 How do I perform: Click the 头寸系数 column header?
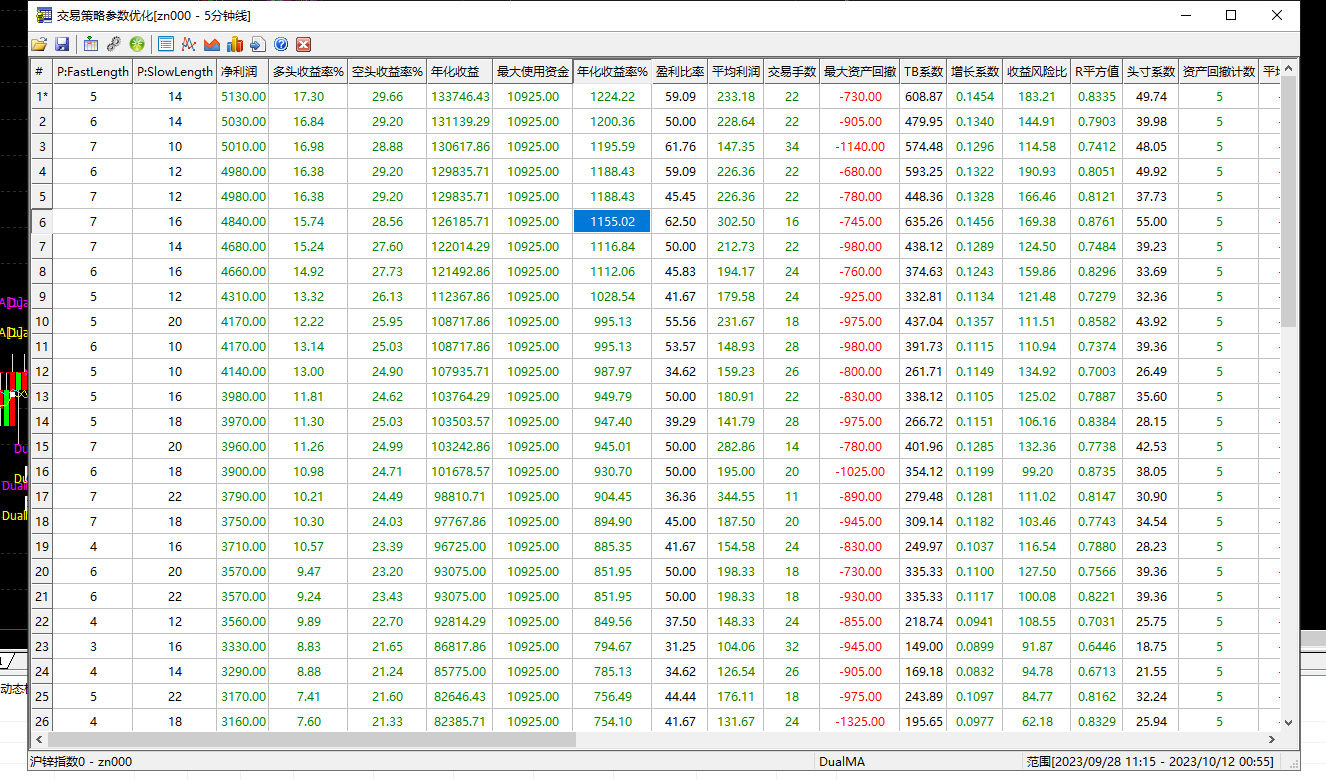(x=1151, y=71)
